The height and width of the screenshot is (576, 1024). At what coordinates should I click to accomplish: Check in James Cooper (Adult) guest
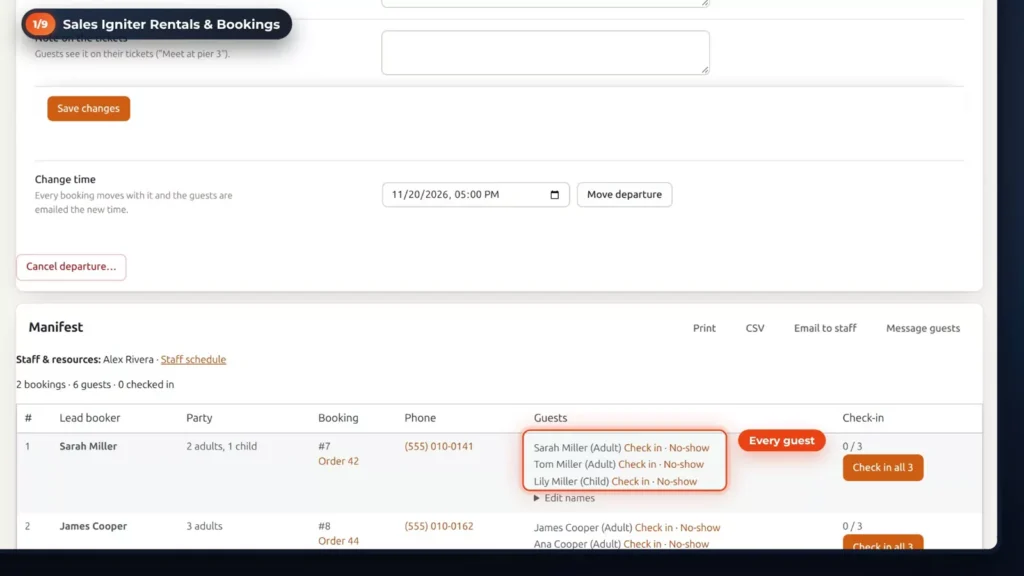pyautogui.click(x=654, y=528)
